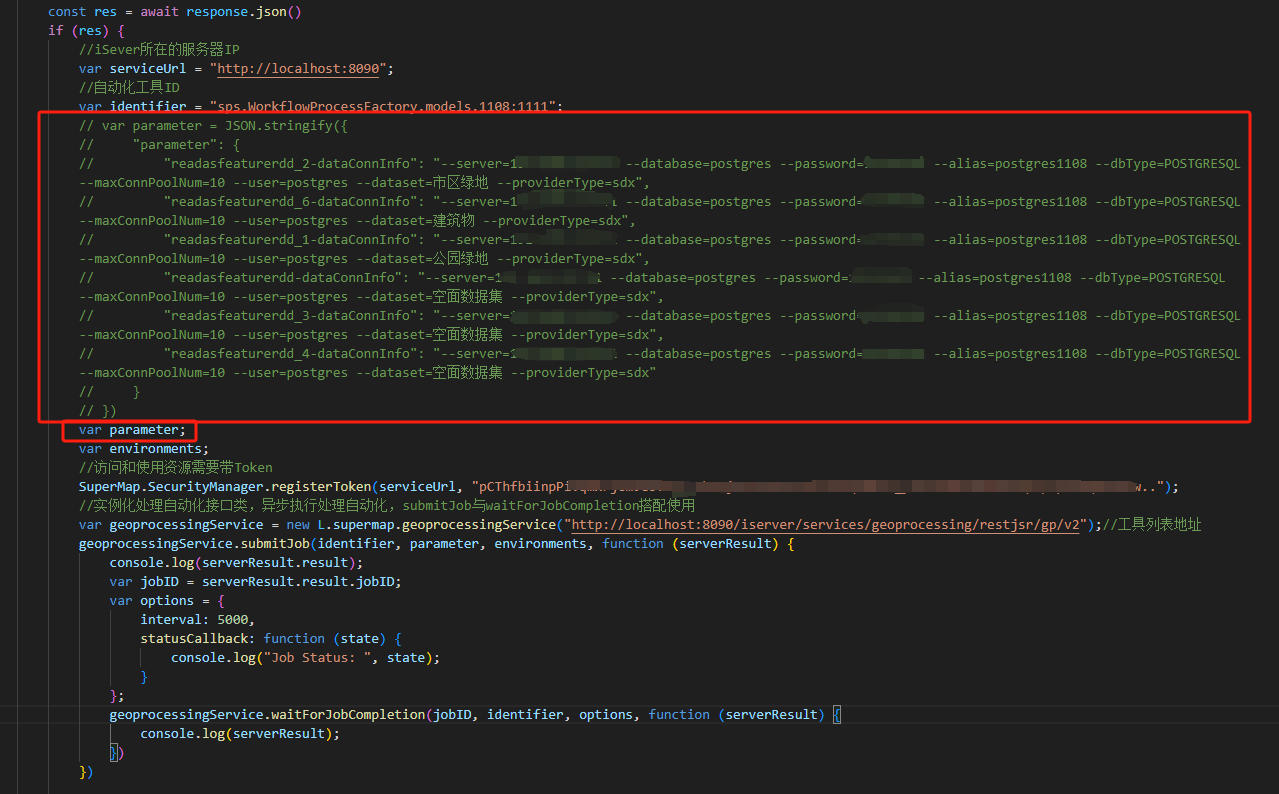Click the final 'console.log(serverResult);' line

click(240, 734)
